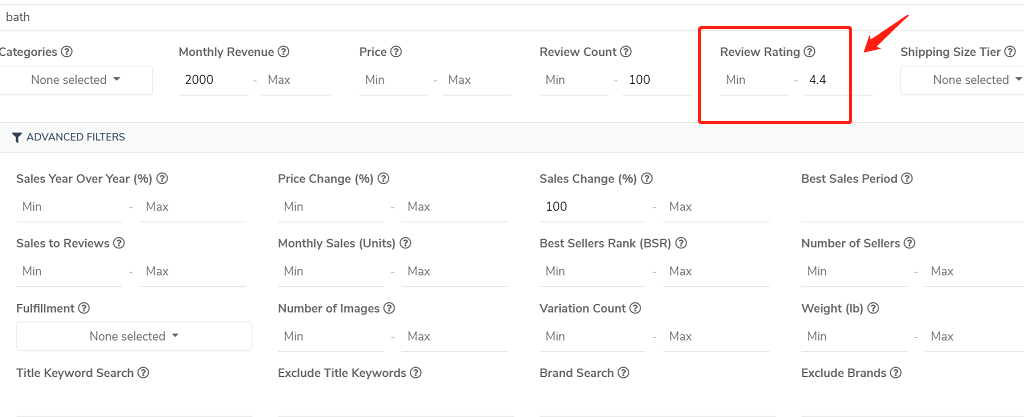Click the Monthly Revenue Max field
The width and height of the screenshot is (1024, 417).
coord(296,80)
